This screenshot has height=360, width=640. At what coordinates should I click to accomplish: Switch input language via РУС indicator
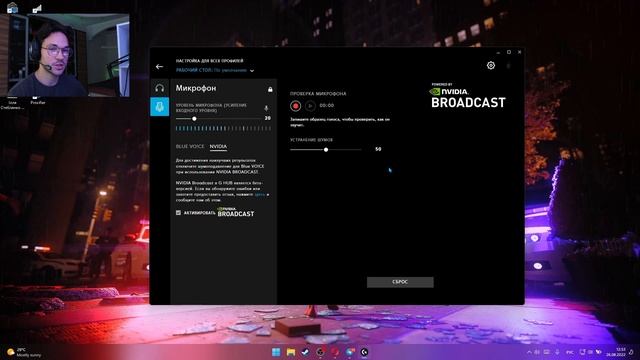coord(570,352)
